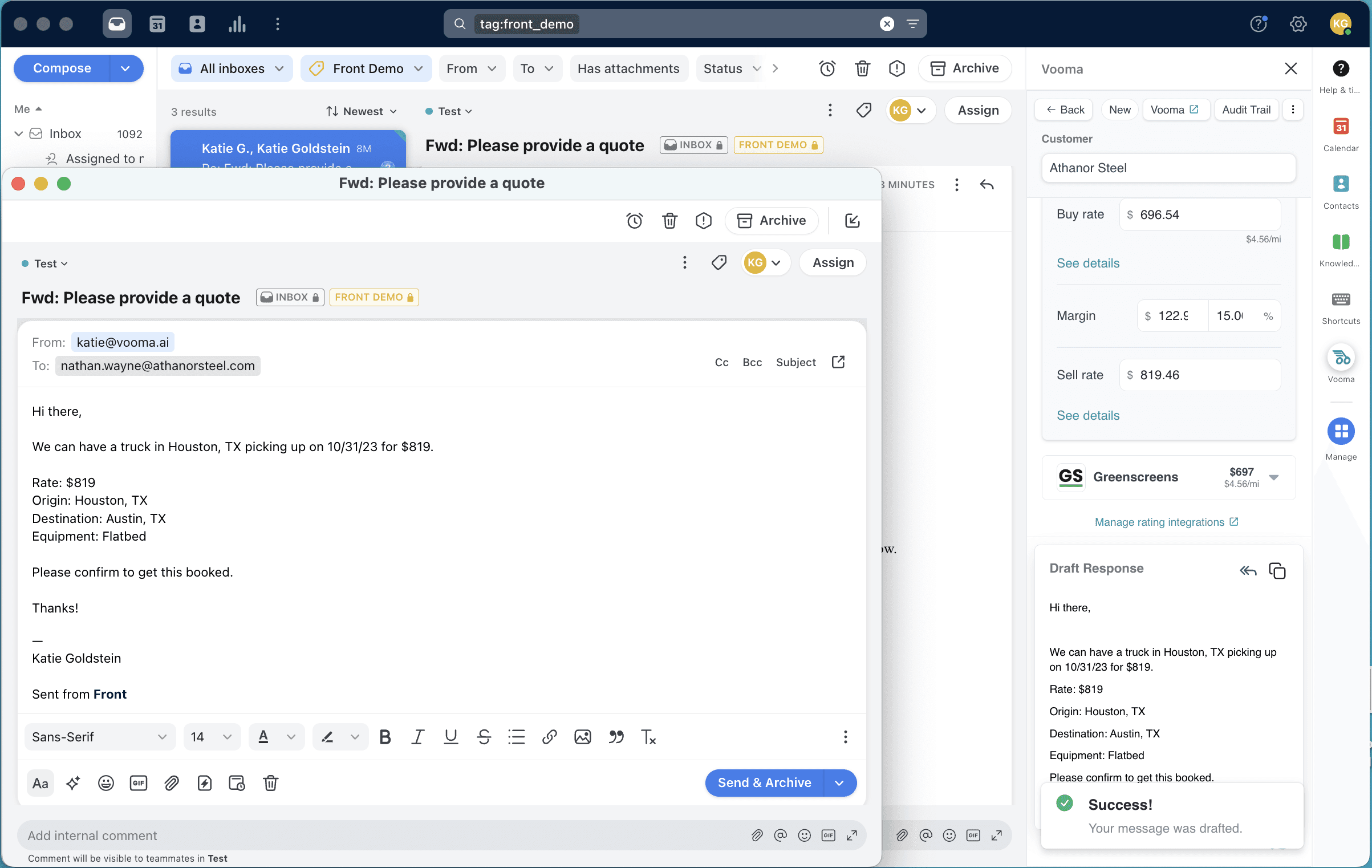Toggle italic text formatting
The image size is (1372, 868).
pyautogui.click(x=417, y=737)
